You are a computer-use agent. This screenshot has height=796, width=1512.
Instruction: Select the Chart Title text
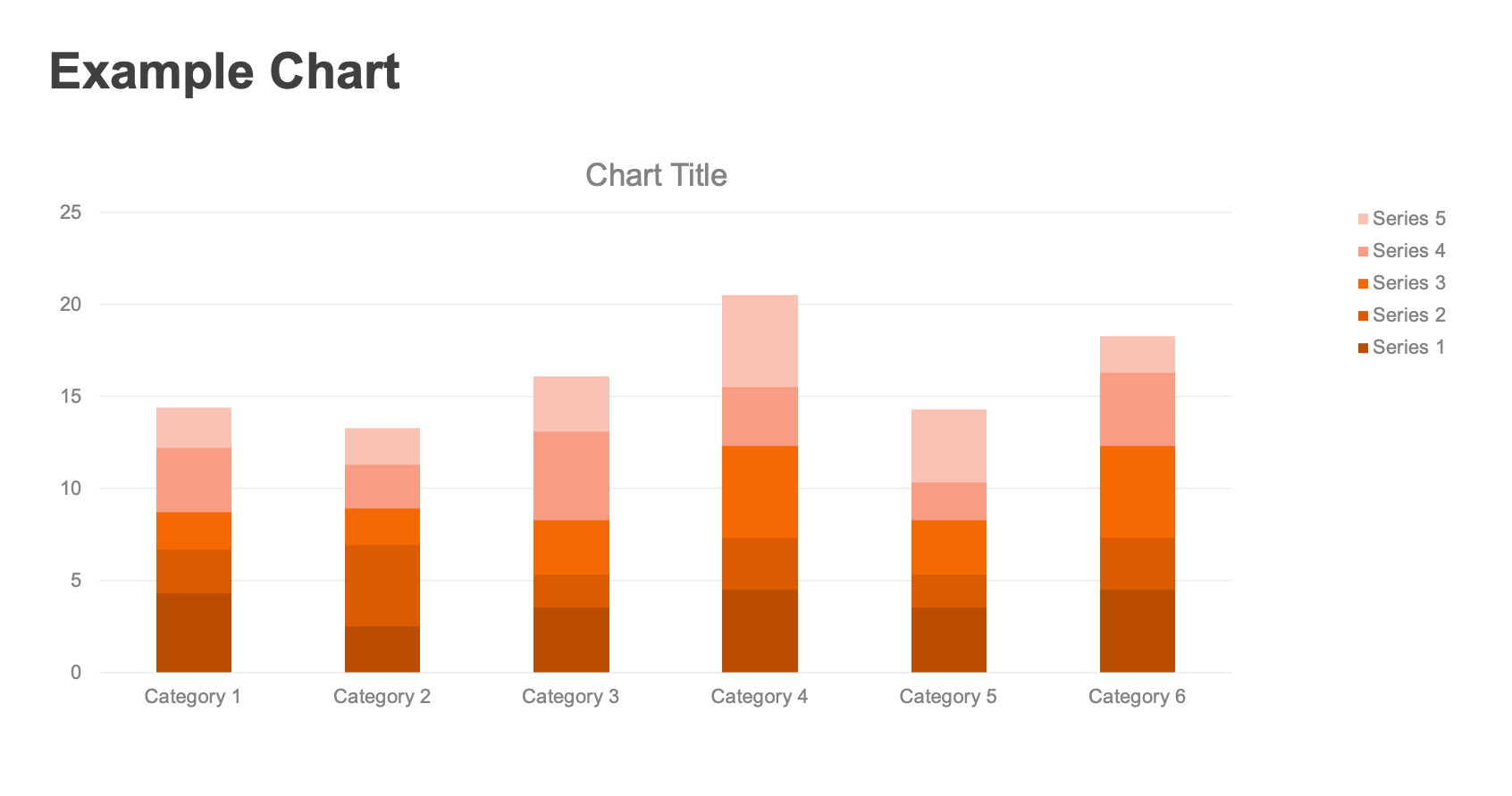(656, 175)
